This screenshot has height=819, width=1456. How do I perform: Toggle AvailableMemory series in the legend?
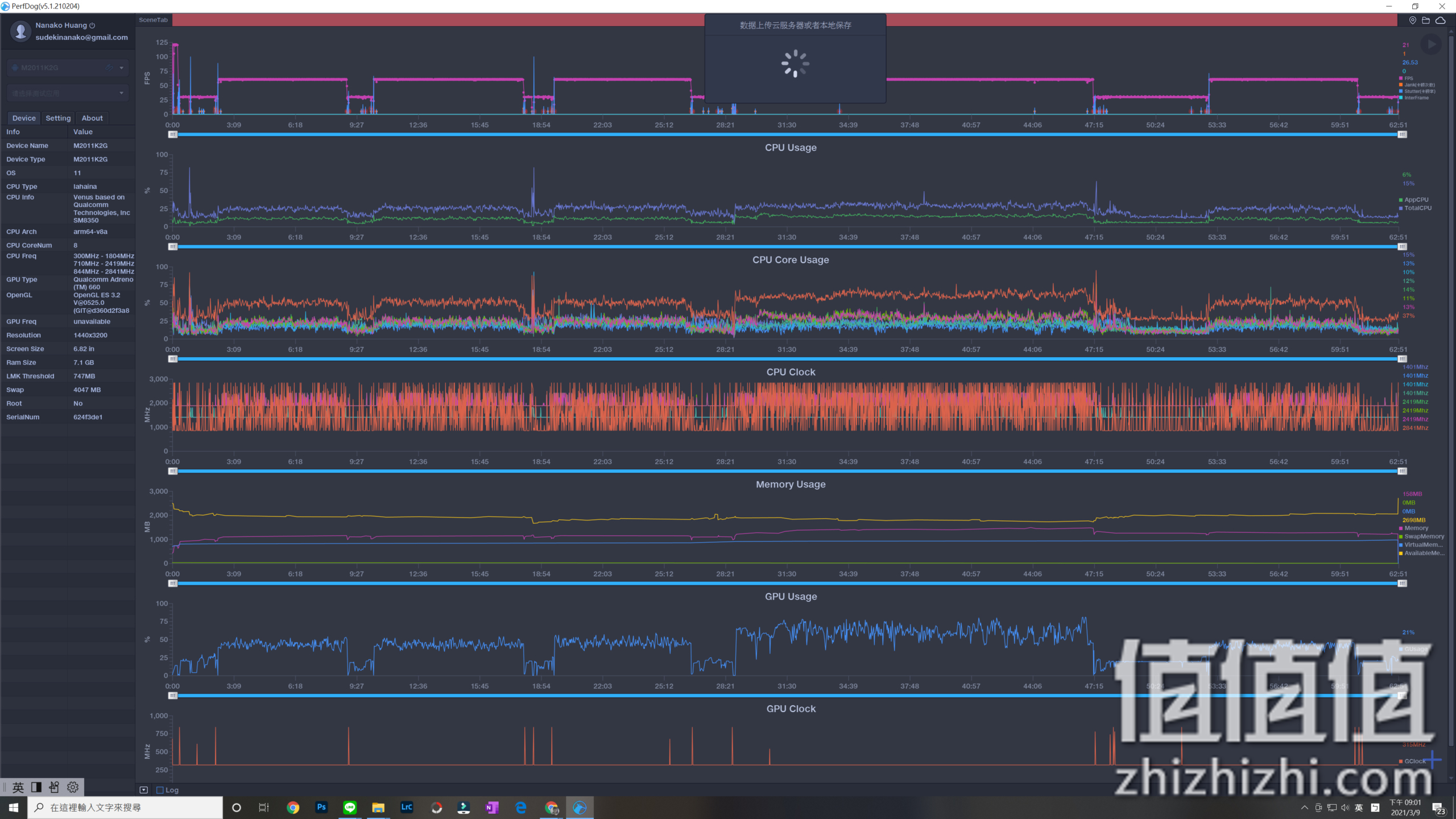[x=1421, y=553]
